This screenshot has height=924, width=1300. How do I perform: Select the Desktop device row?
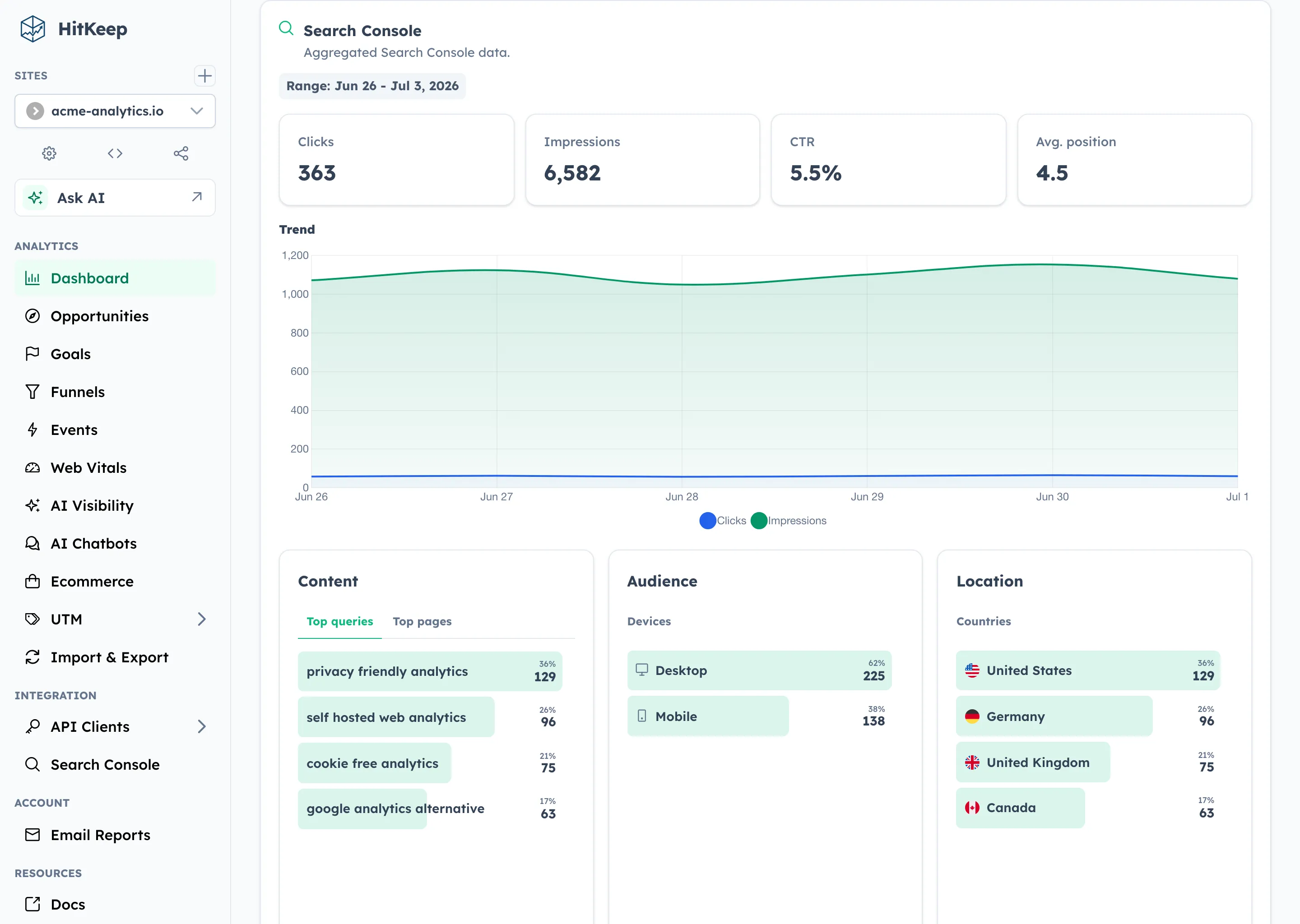[759, 670]
